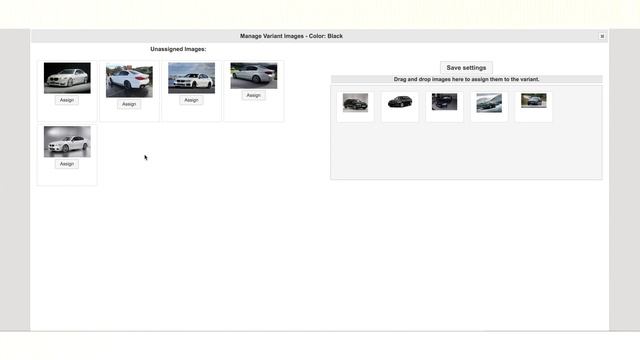Click Assign under the white car rear-view image
640x360 pixels.
click(x=129, y=104)
